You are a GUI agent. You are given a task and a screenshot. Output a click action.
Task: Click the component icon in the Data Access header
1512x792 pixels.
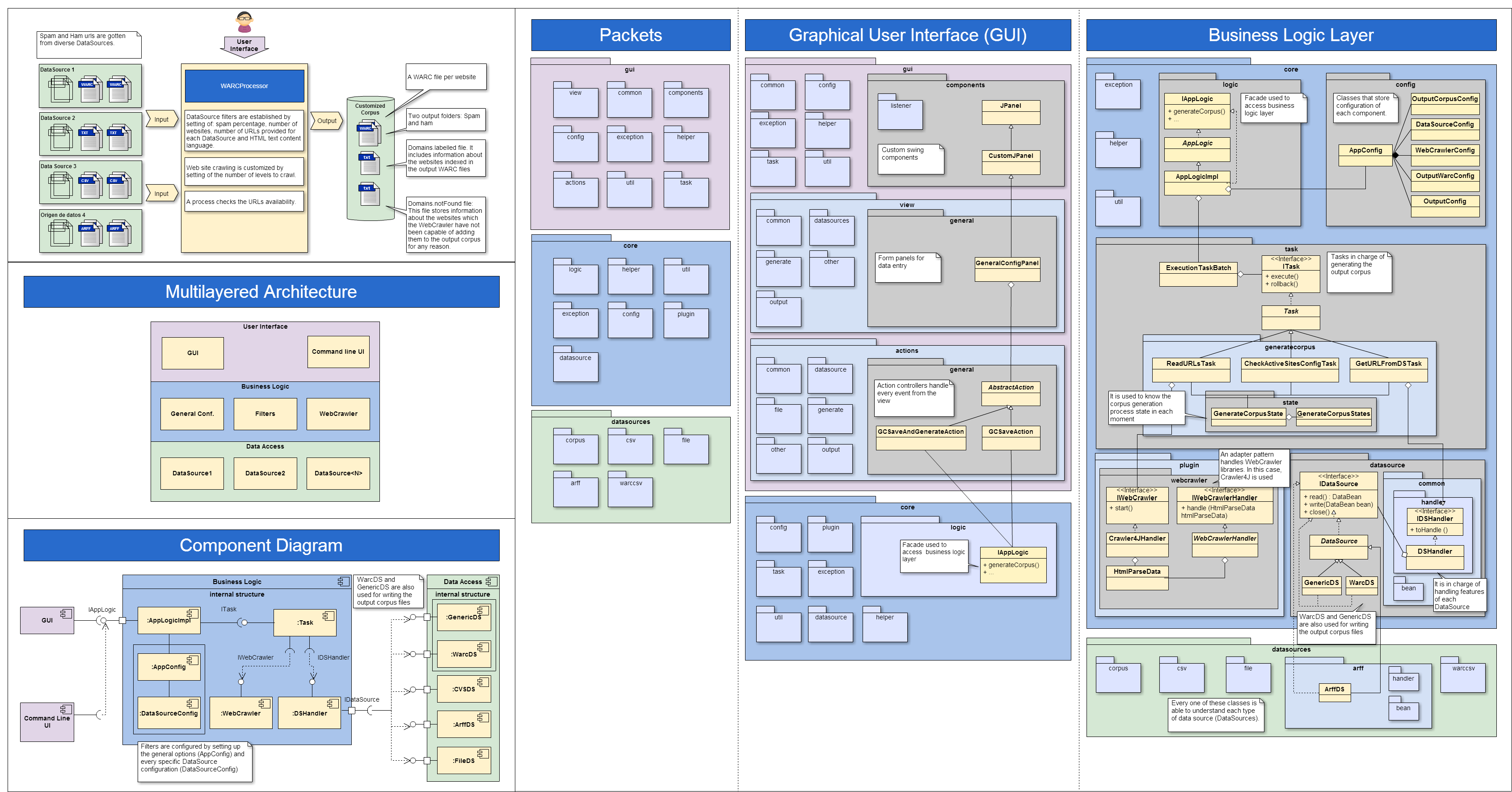491,581
